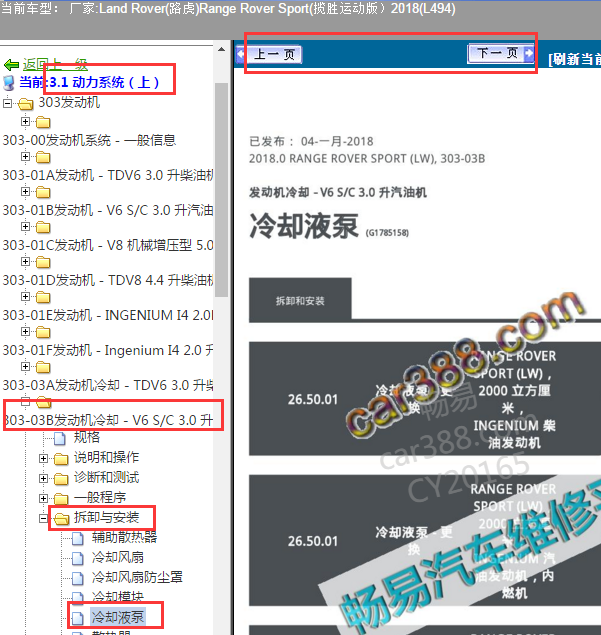Click the 冷却风扇 page icon
The width and height of the screenshot is (601, 635).
(78, 558)
